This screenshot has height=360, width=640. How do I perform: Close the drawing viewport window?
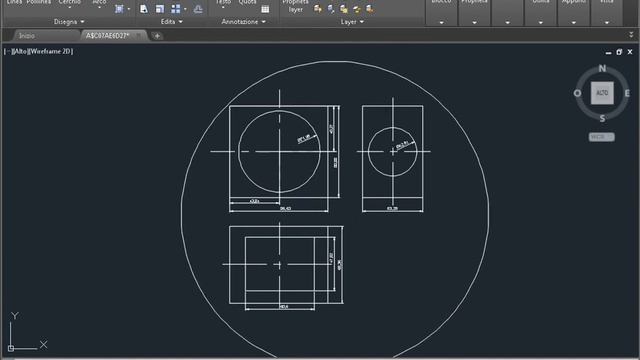[630, 52]
